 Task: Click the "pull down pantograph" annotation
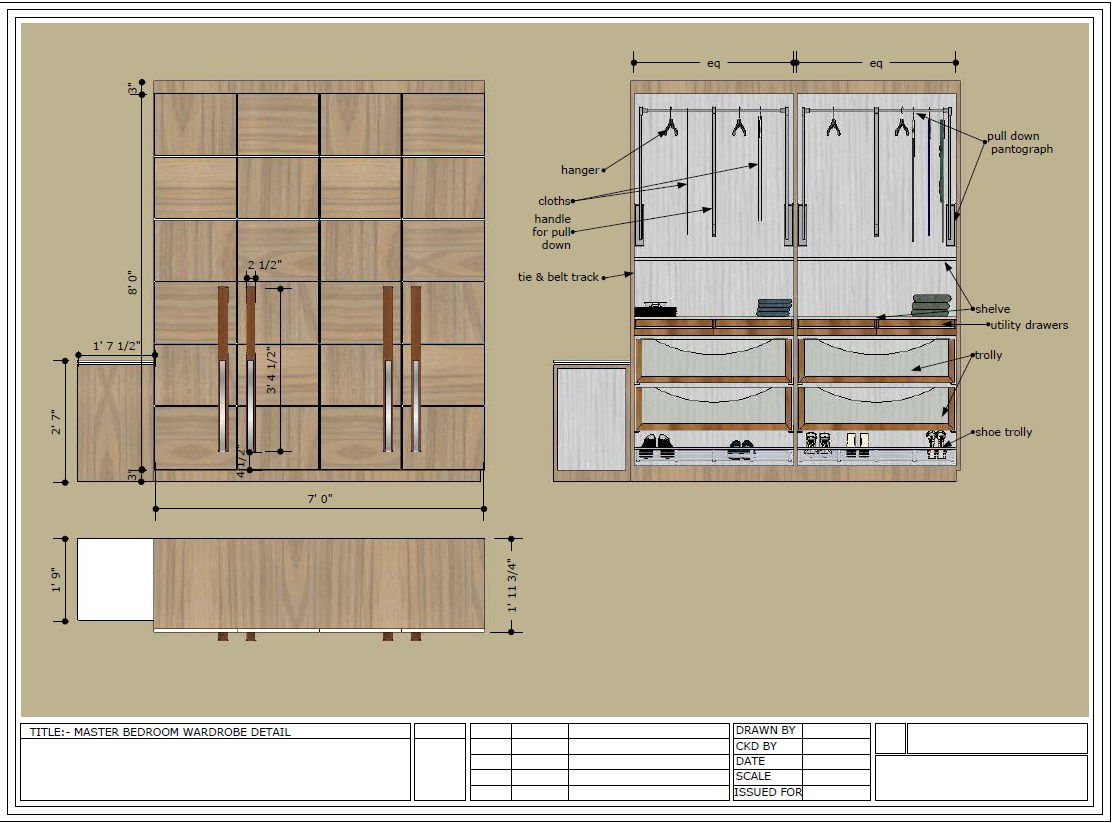coord(1020,143)
